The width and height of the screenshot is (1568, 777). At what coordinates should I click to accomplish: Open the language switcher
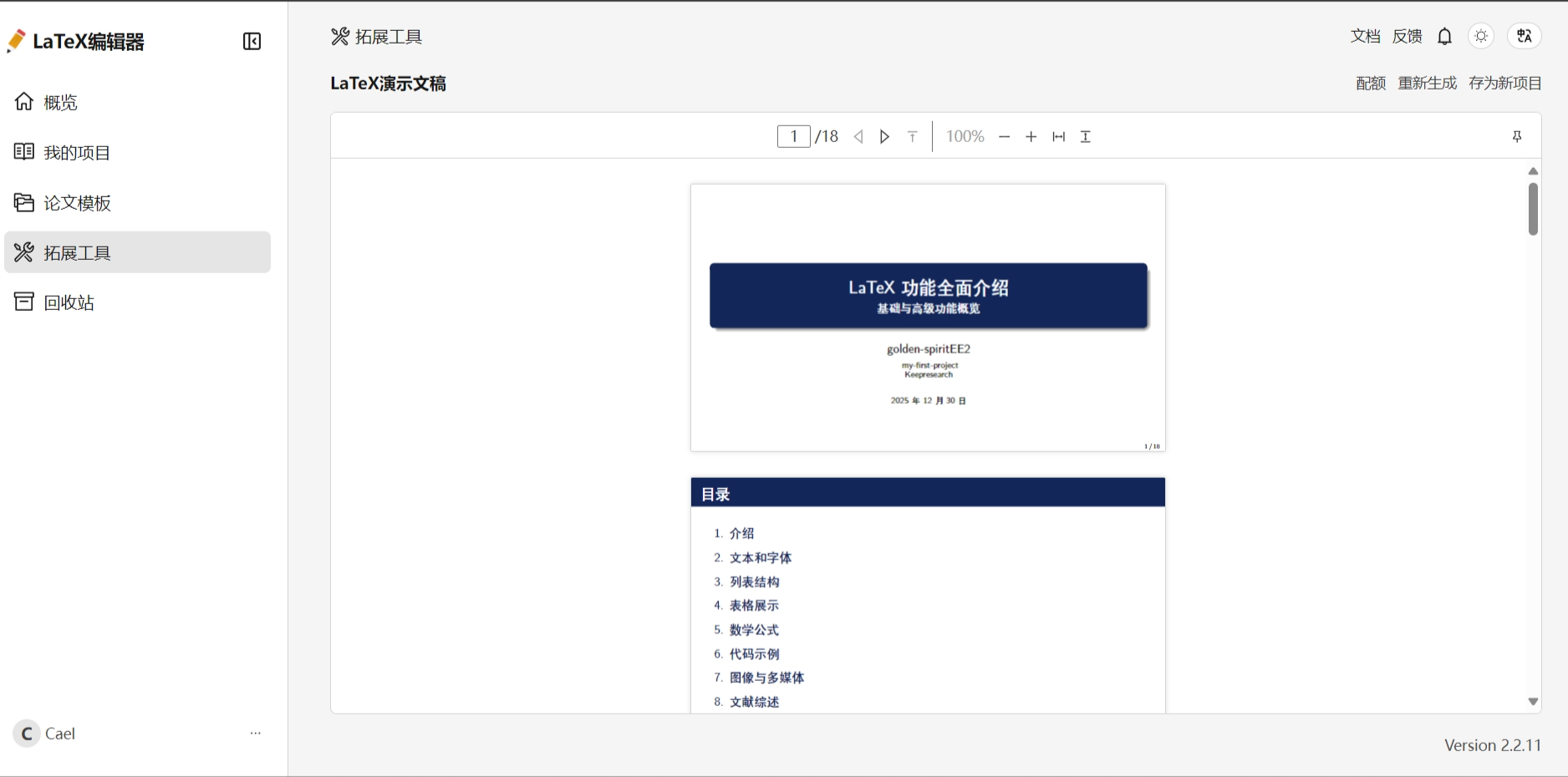1525,36
